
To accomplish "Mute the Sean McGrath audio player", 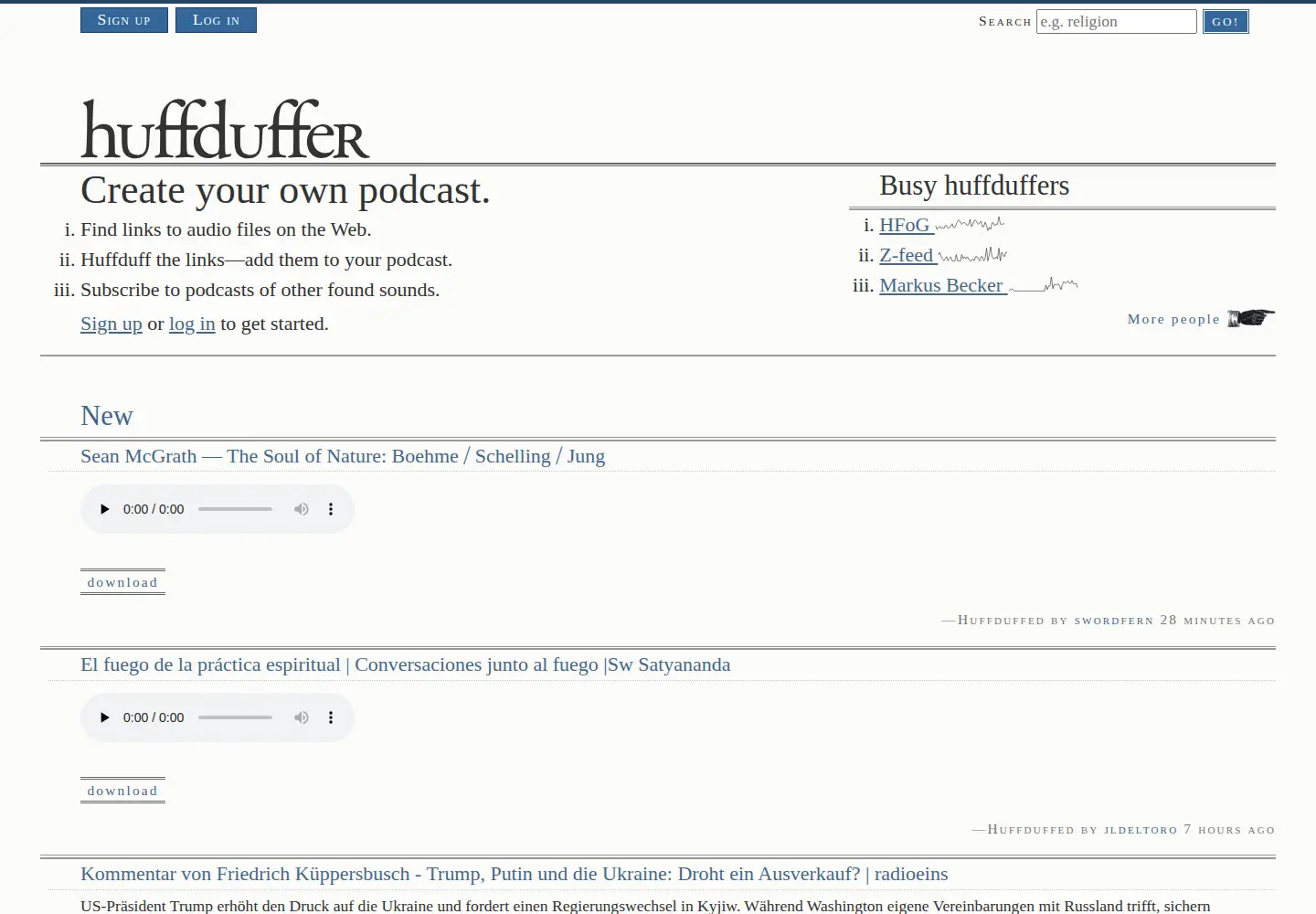I will [x=302, y=509].
